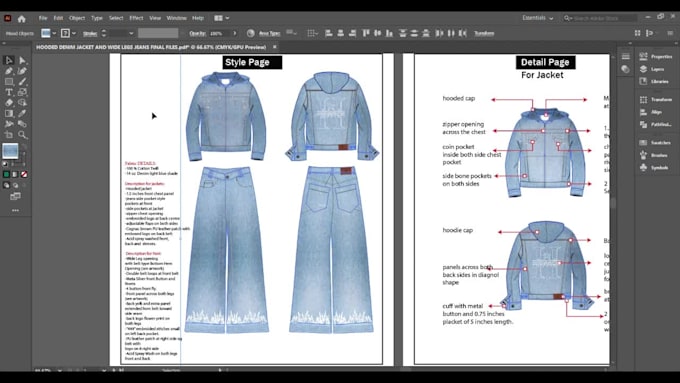Image resolution: width=680 pixels, height=383 pixels.
Task: Select the Hooded Denim Jacket document tab
Action: point(151,47)
